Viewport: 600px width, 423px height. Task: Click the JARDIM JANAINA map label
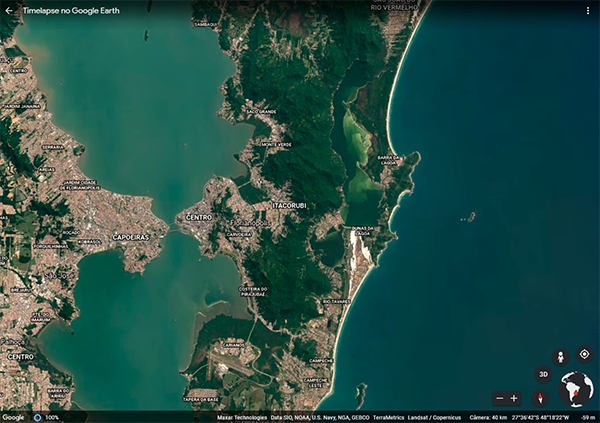coord(22,106)
